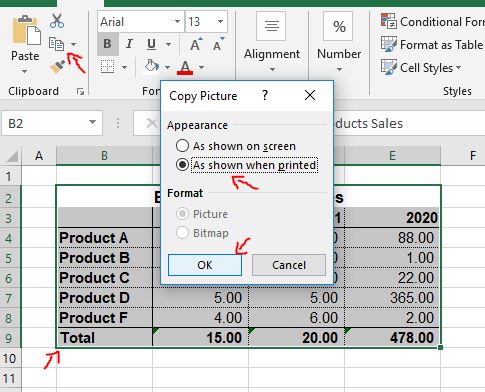Image resolution: width=485 pixels, height=392 pixels.
Task: Select column A header
Action: (x=39, y=156)
